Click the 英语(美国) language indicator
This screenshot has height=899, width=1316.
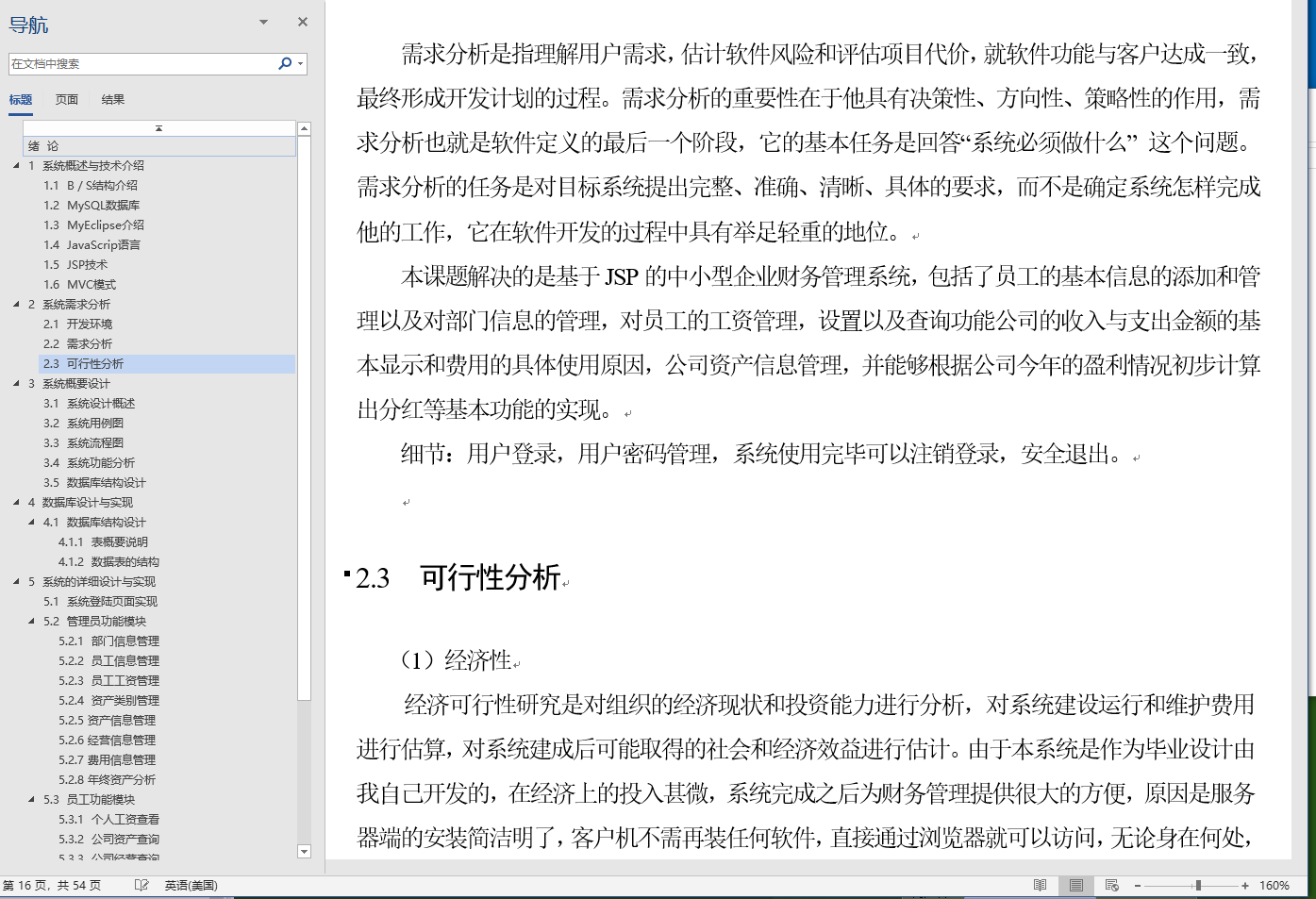click(x=192, y=885)
